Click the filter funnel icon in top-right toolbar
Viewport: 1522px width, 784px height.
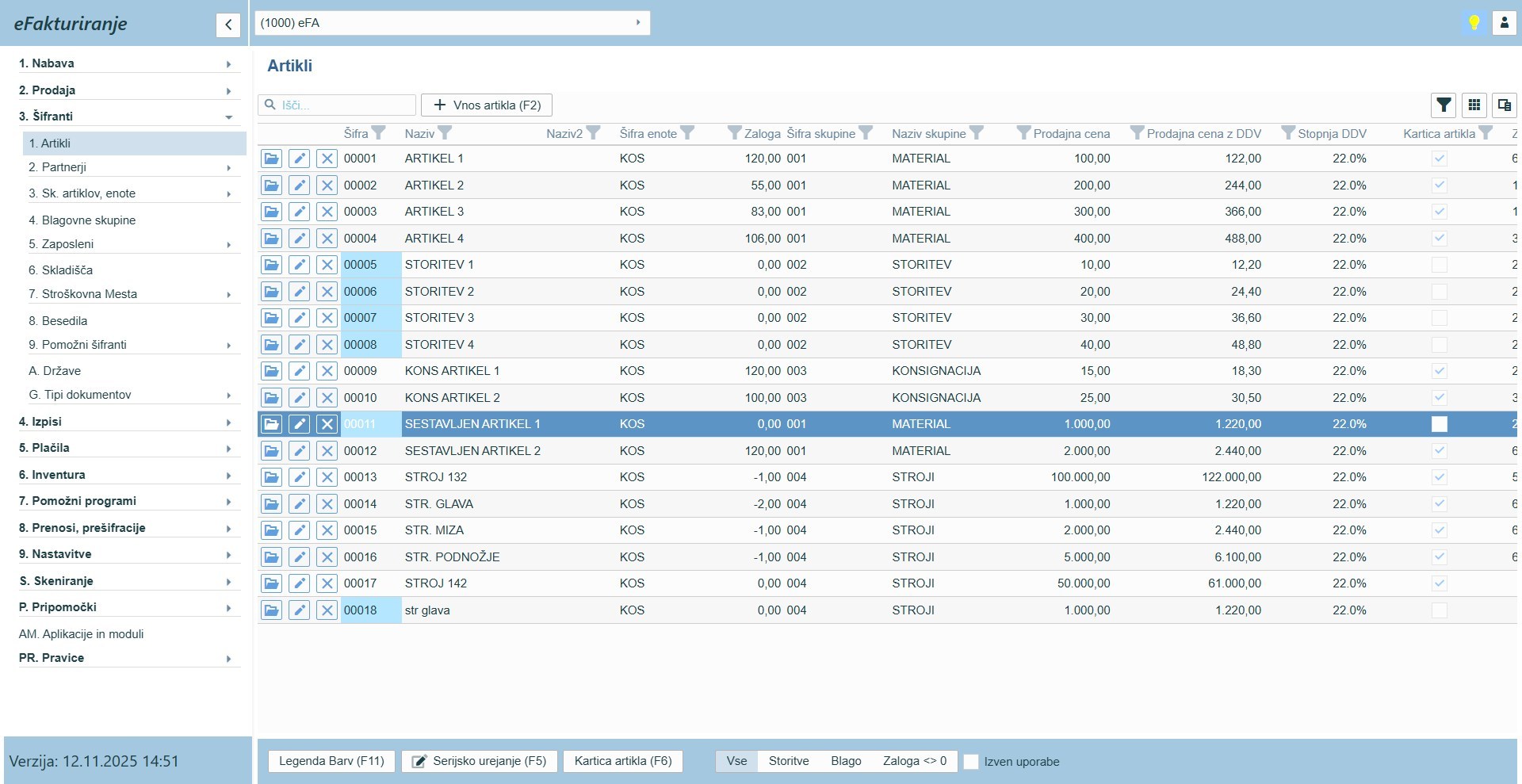1444,105
